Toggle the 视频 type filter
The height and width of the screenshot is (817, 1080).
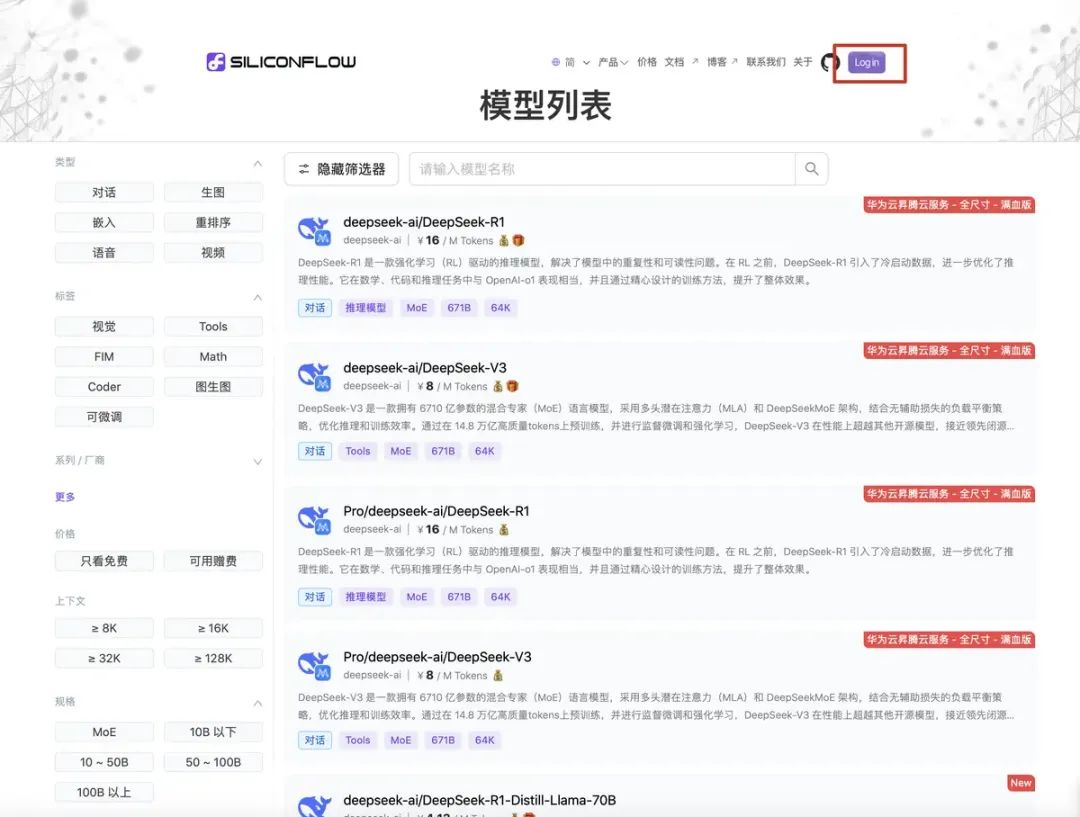tap(213, 253)
